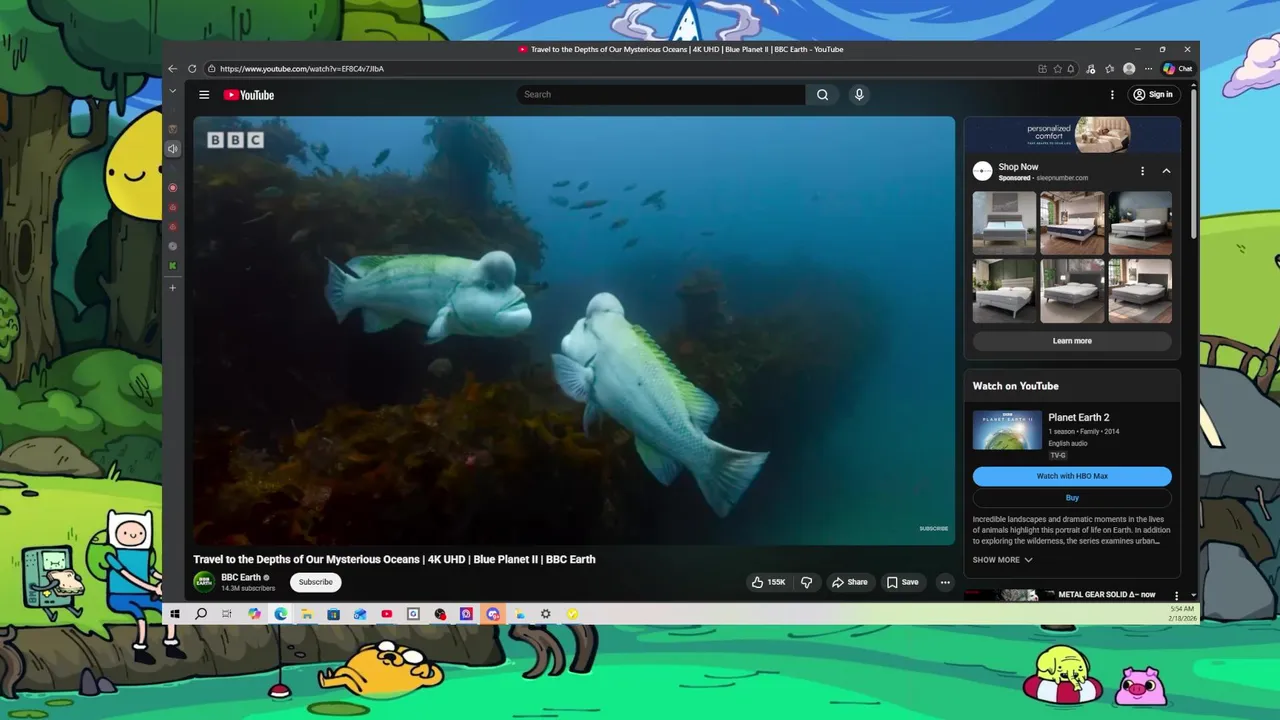
Task: Start voice search with microphone icon
Action: coord(859,95)
